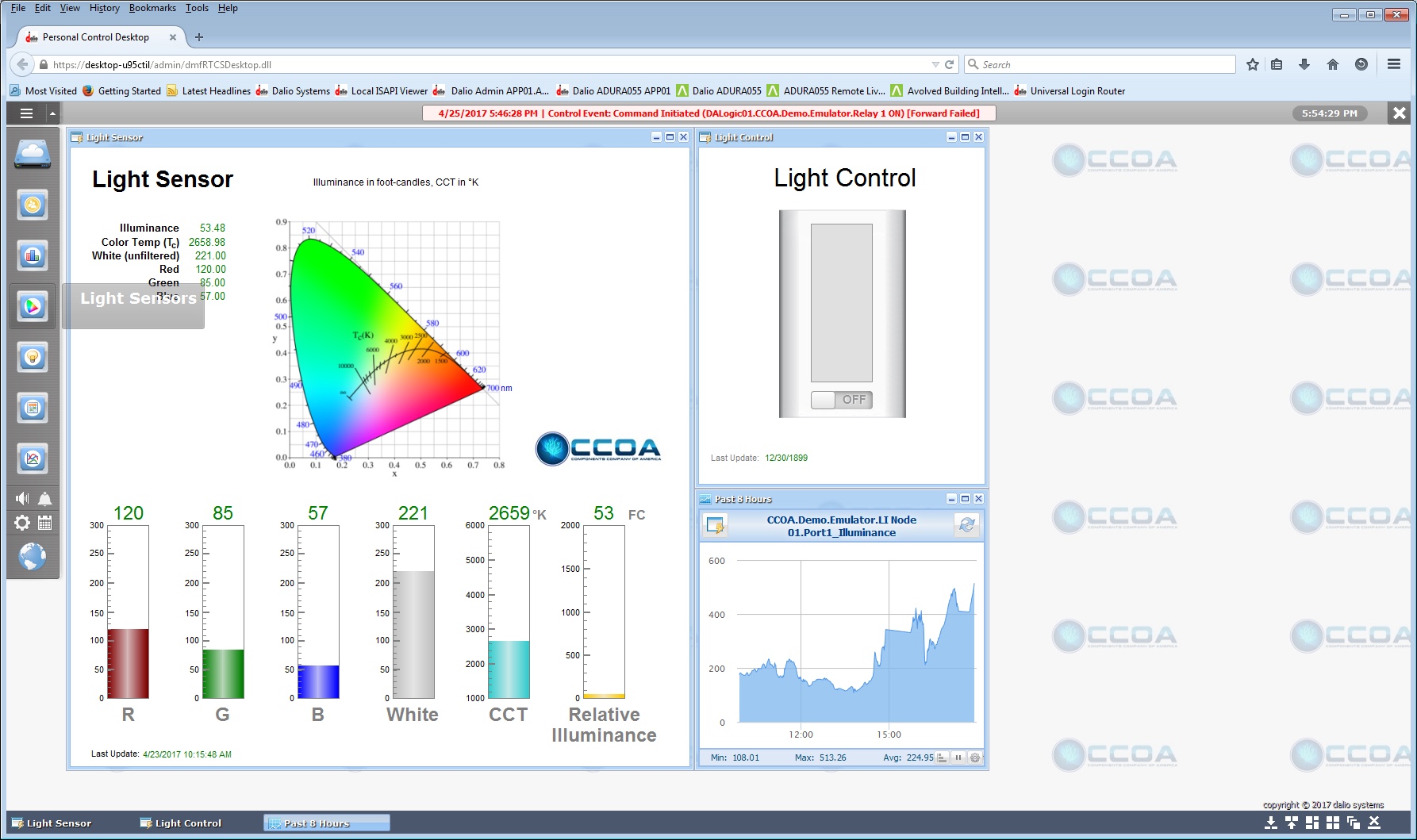This screenshot has height=840, width=1417.
Task: Cascade the open windows
Action: 1354,823
